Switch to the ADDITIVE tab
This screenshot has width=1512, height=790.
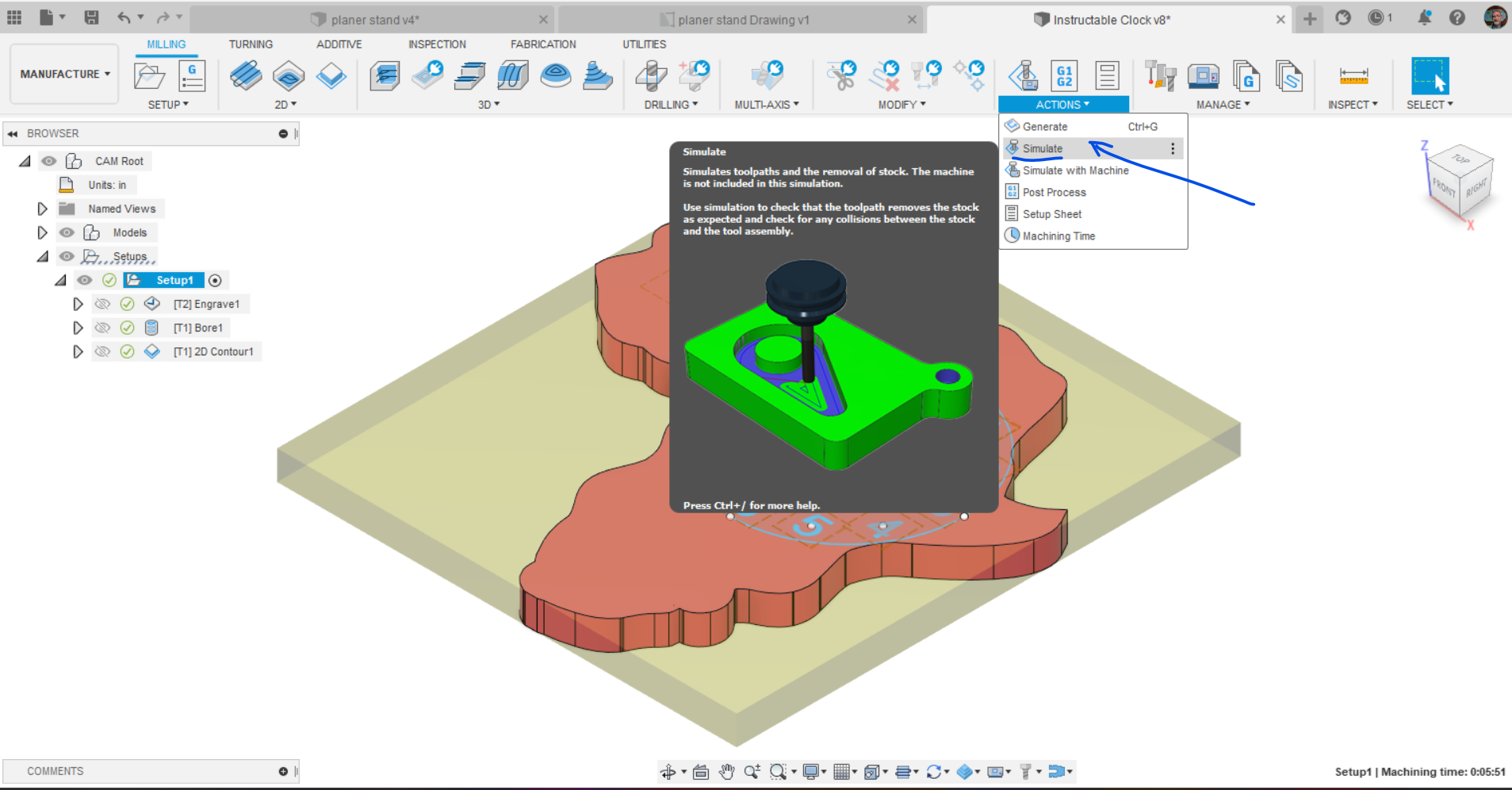(x=339, y=44)
